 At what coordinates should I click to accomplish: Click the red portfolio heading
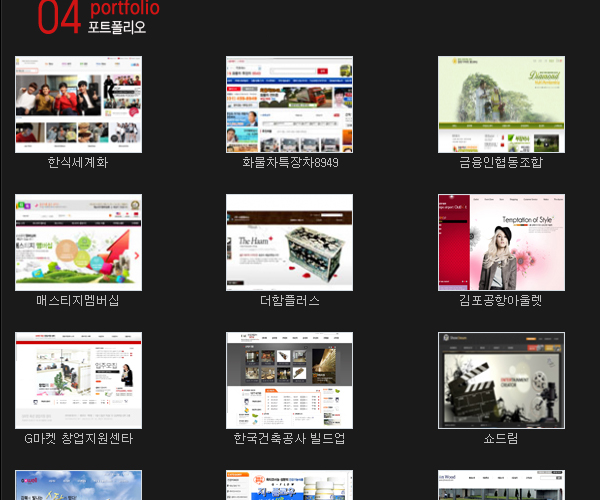(x=125, y=8)
